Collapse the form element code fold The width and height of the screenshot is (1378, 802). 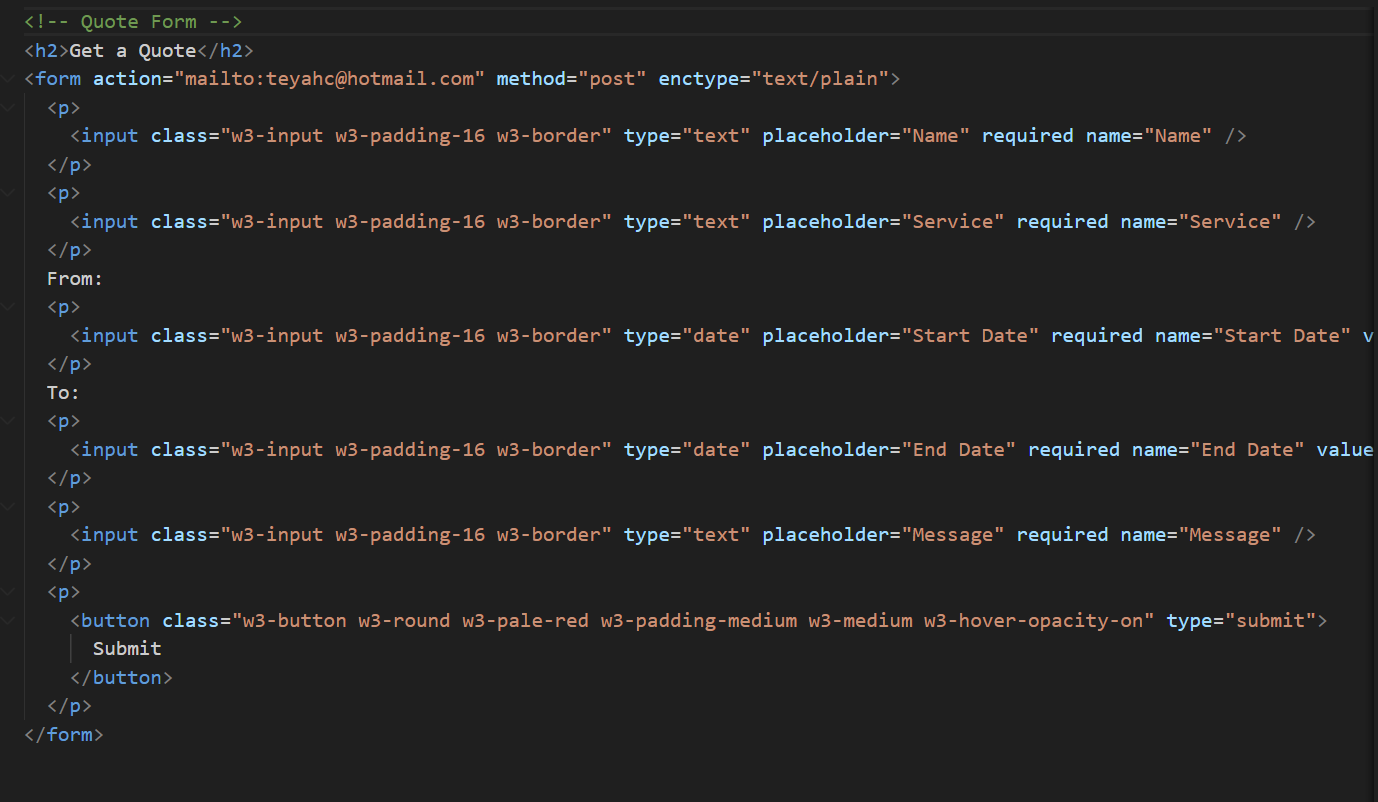click(8, 78)
